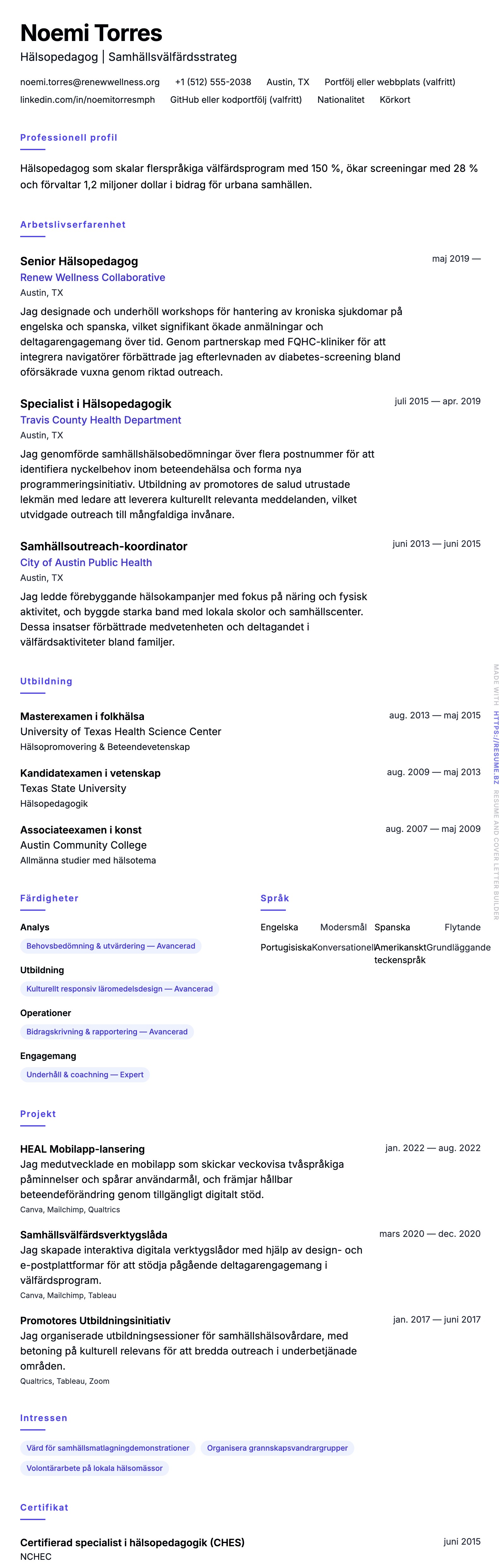Click the Arbetslivserfarenhet section heading
This screenshot has height=1568, width=501.
click(73, 225)
